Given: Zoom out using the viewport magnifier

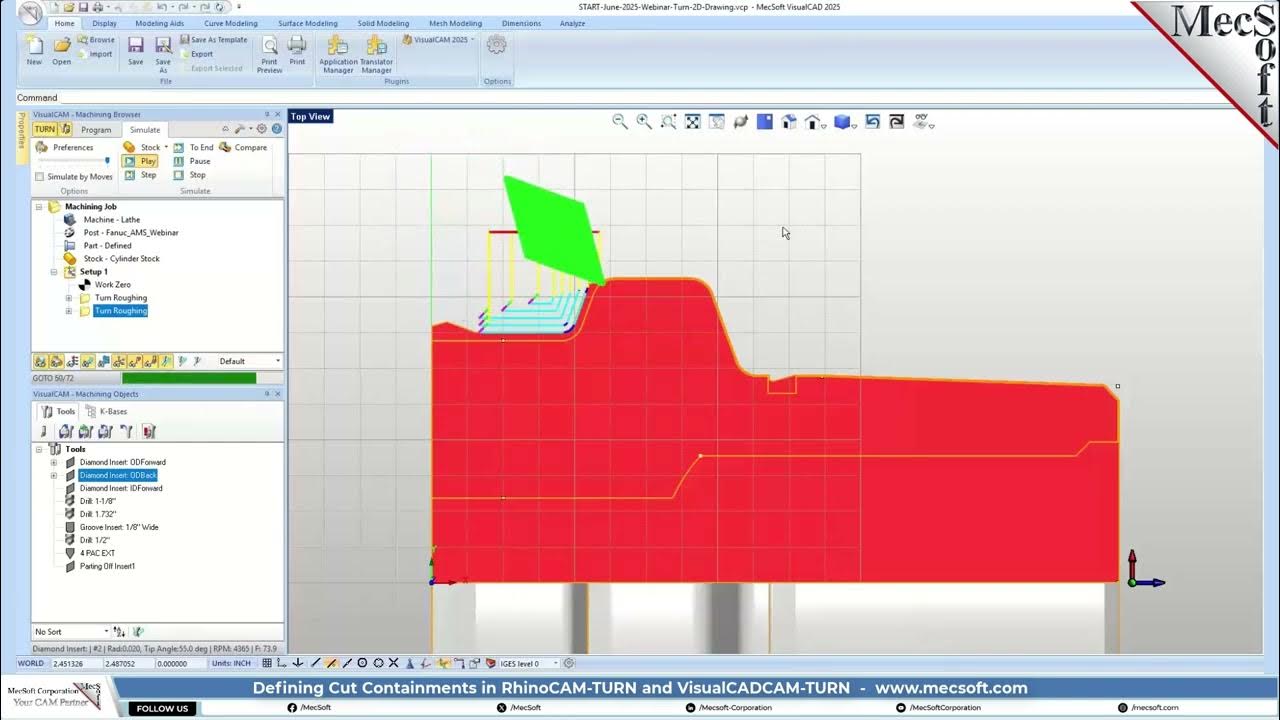Looking at the screenshot, I should 620,121.
